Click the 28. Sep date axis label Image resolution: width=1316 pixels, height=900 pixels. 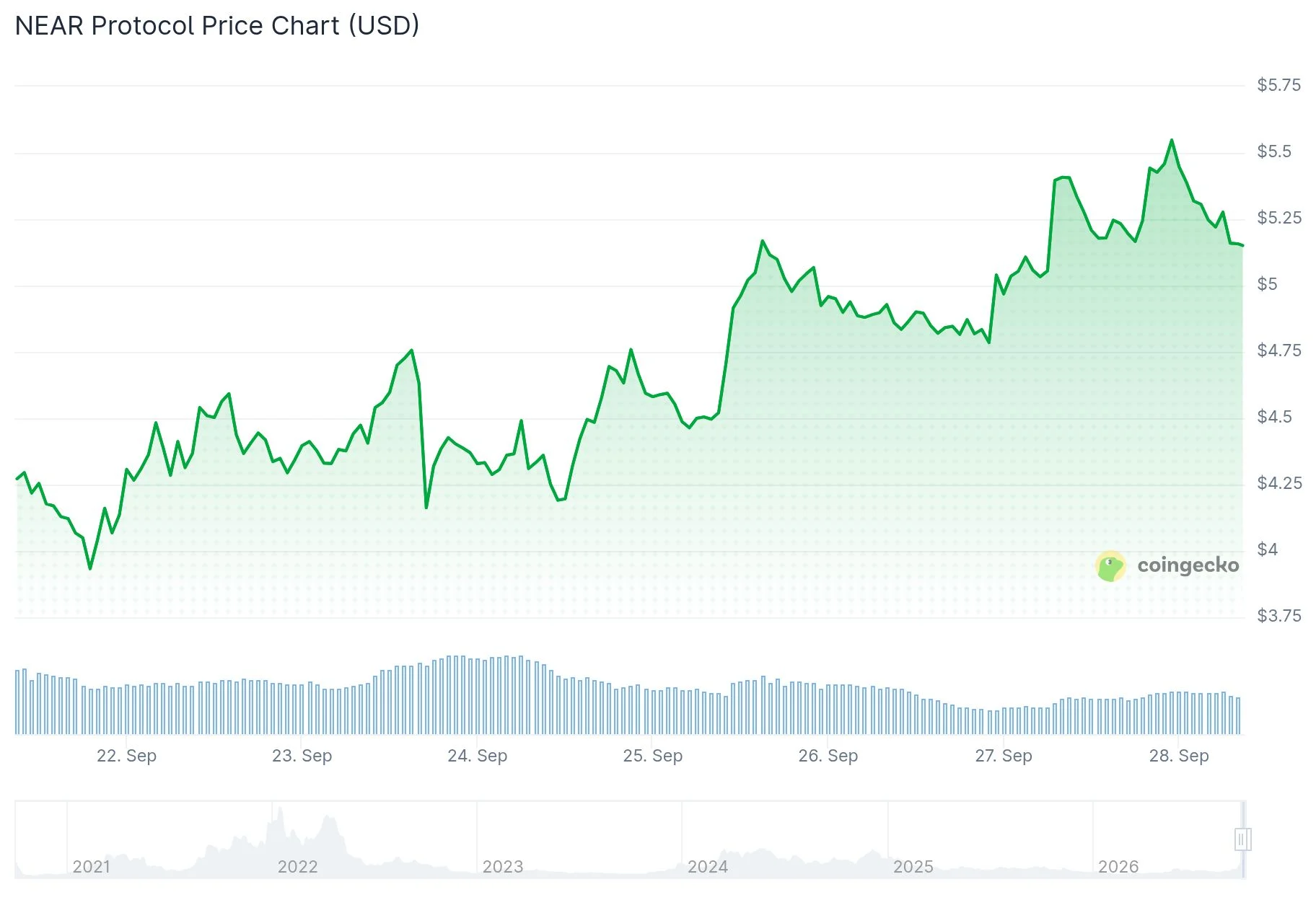coord(1179,756)
